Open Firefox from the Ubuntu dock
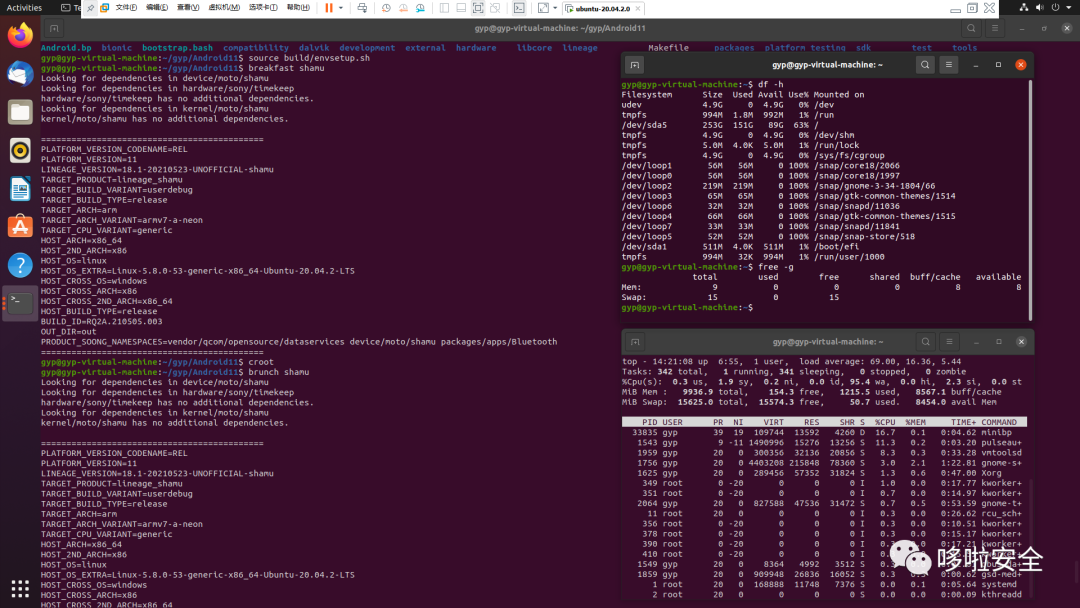Screen dimensions: 1080x608 pyautogui.click(x=20, y=36)
